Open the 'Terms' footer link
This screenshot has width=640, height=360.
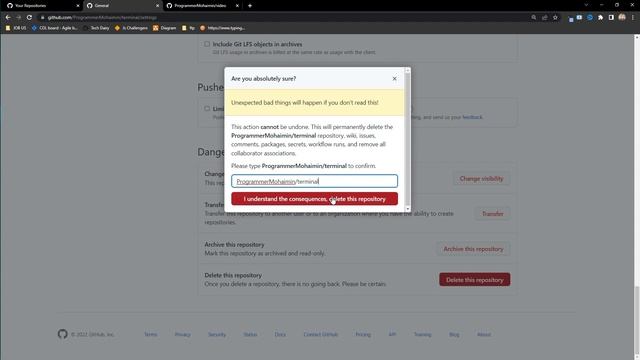[x=151, y=334]
